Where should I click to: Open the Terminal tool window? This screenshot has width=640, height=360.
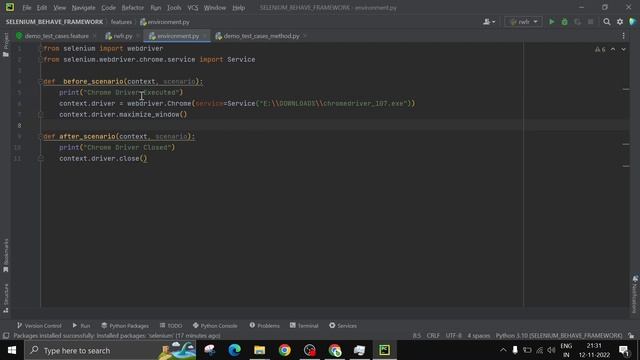[x=304, y=326]
